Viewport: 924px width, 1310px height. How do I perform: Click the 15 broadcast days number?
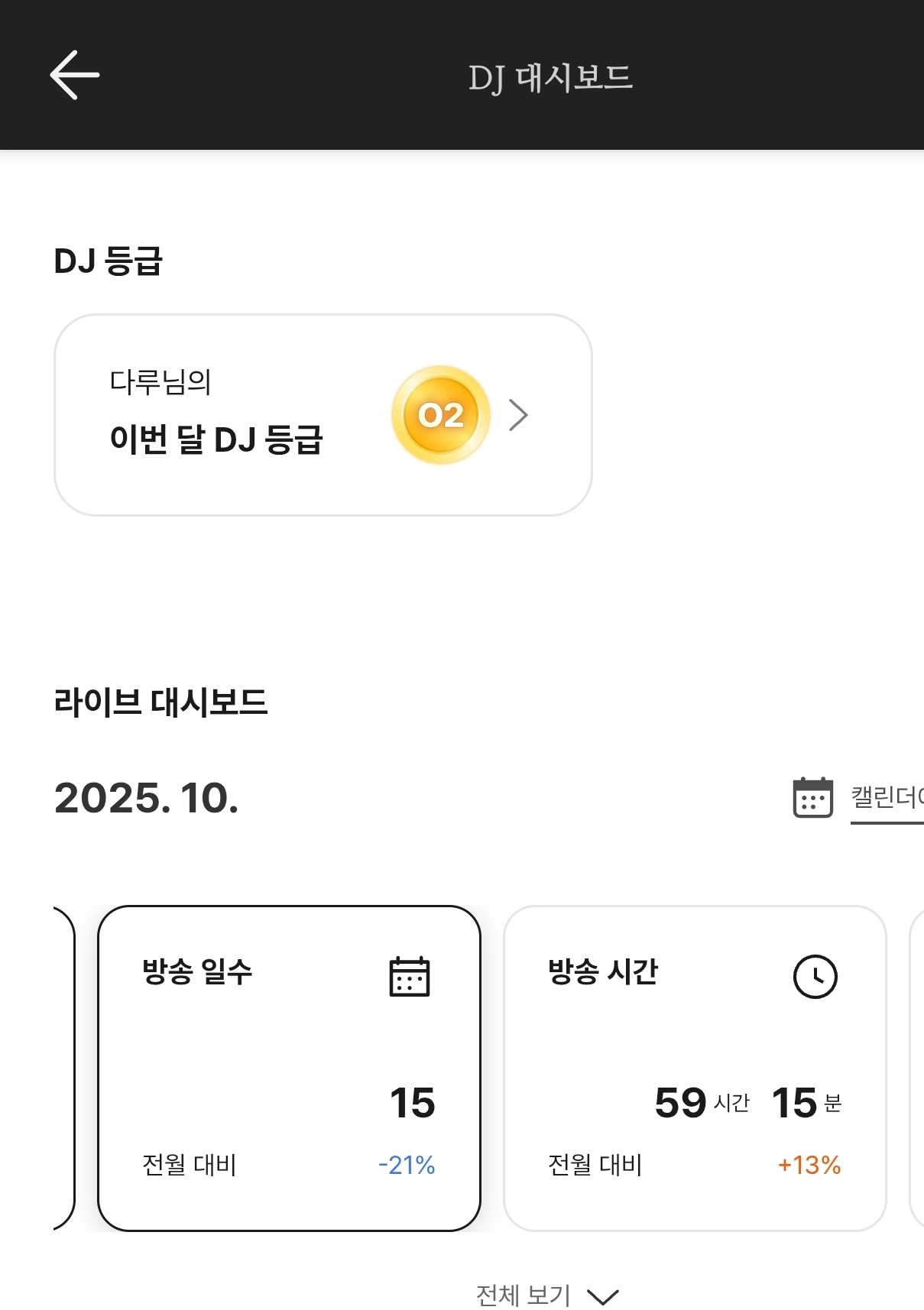413,1103
